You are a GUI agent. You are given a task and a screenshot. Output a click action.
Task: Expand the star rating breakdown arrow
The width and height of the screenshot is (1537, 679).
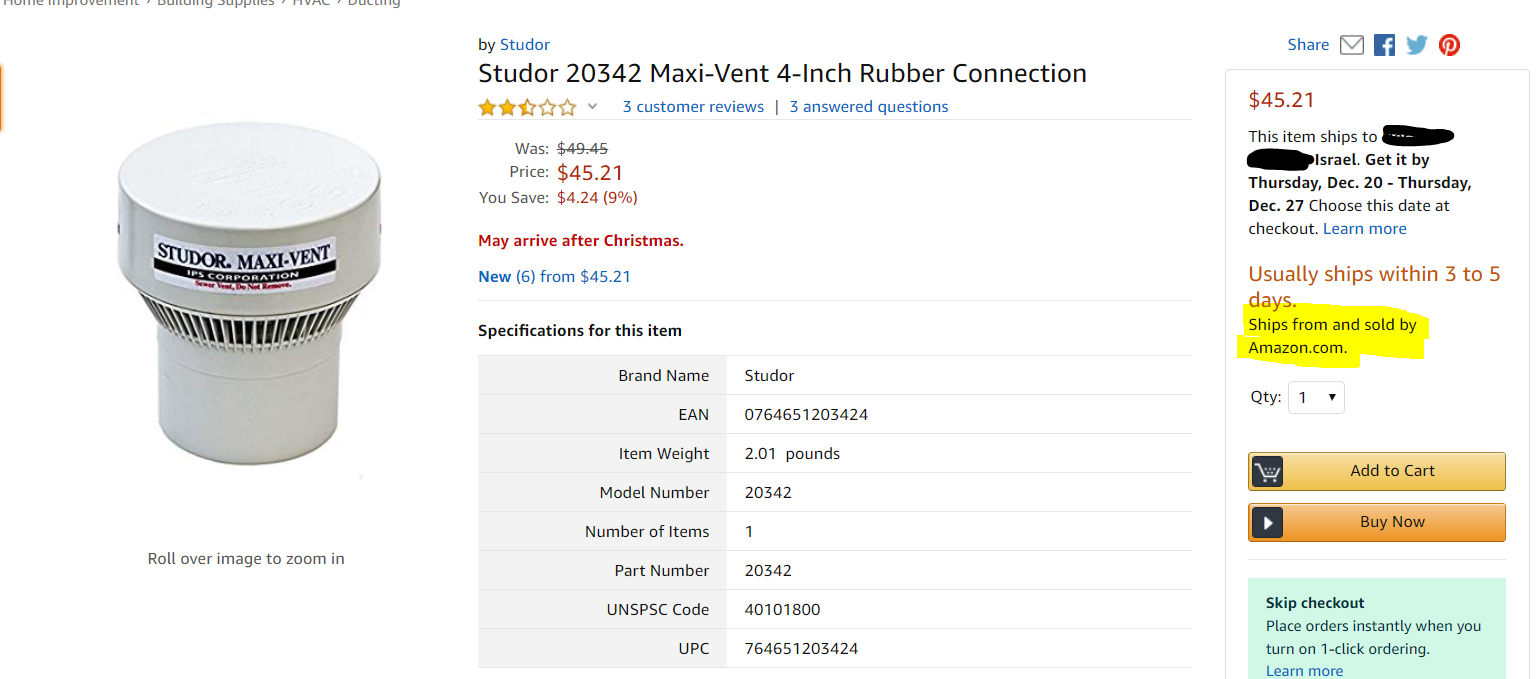click(x=592, y=107)
